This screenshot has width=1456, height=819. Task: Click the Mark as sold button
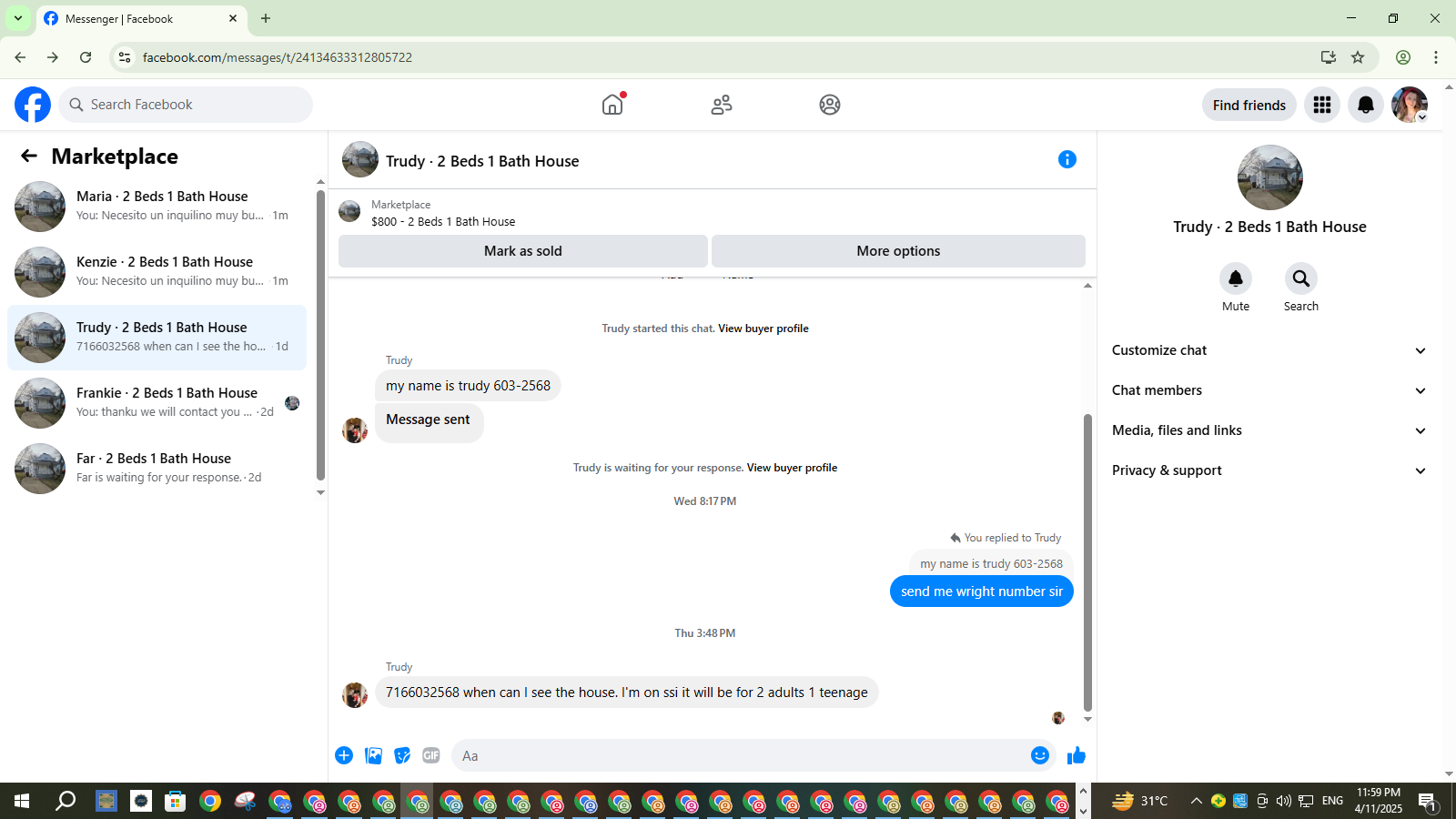point(523,251)
